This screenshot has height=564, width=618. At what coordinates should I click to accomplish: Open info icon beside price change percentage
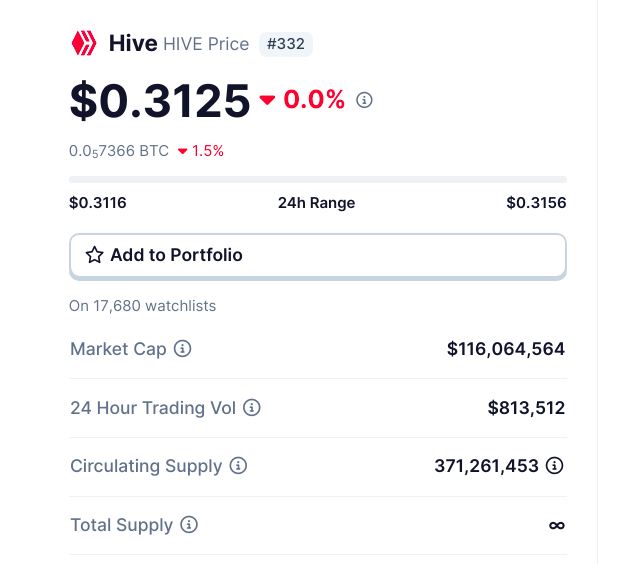coord(364,100)
